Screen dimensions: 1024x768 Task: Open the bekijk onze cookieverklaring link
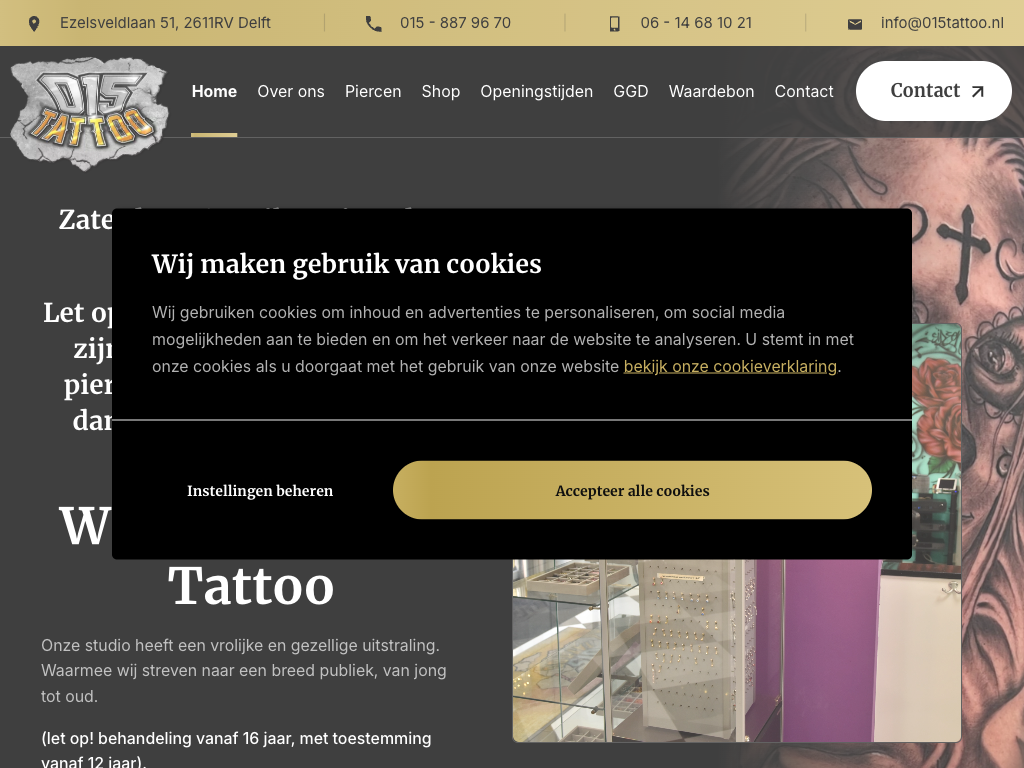click(x=730, y=366)
